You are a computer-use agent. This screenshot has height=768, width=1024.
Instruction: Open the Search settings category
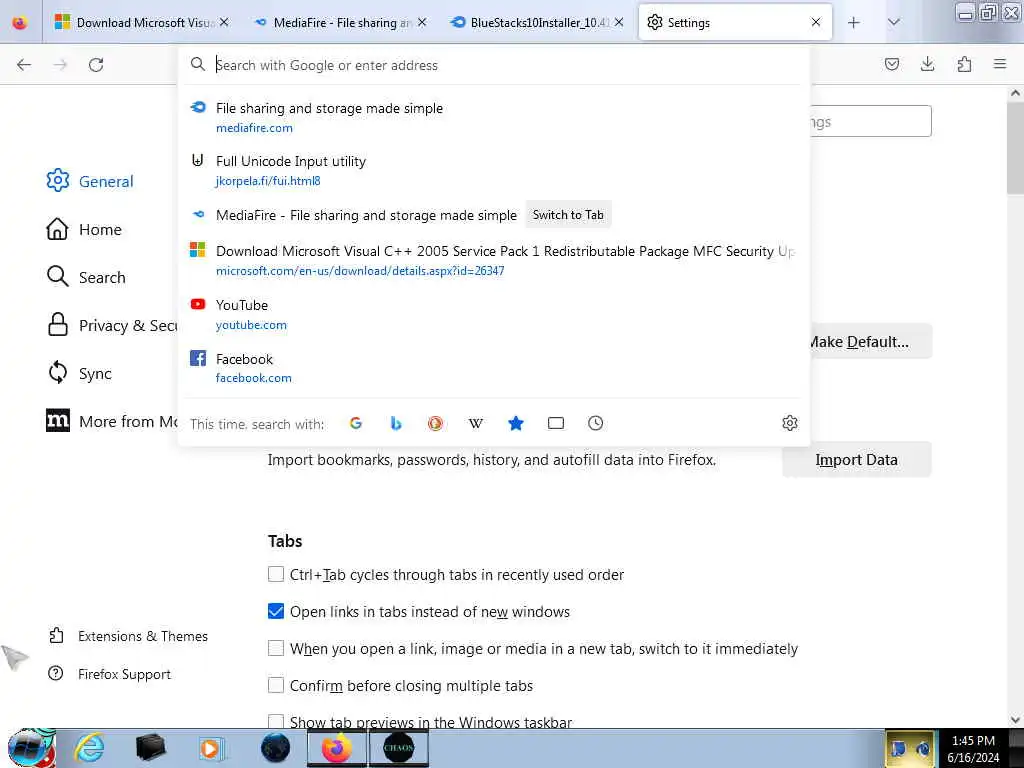click(86, 277)
